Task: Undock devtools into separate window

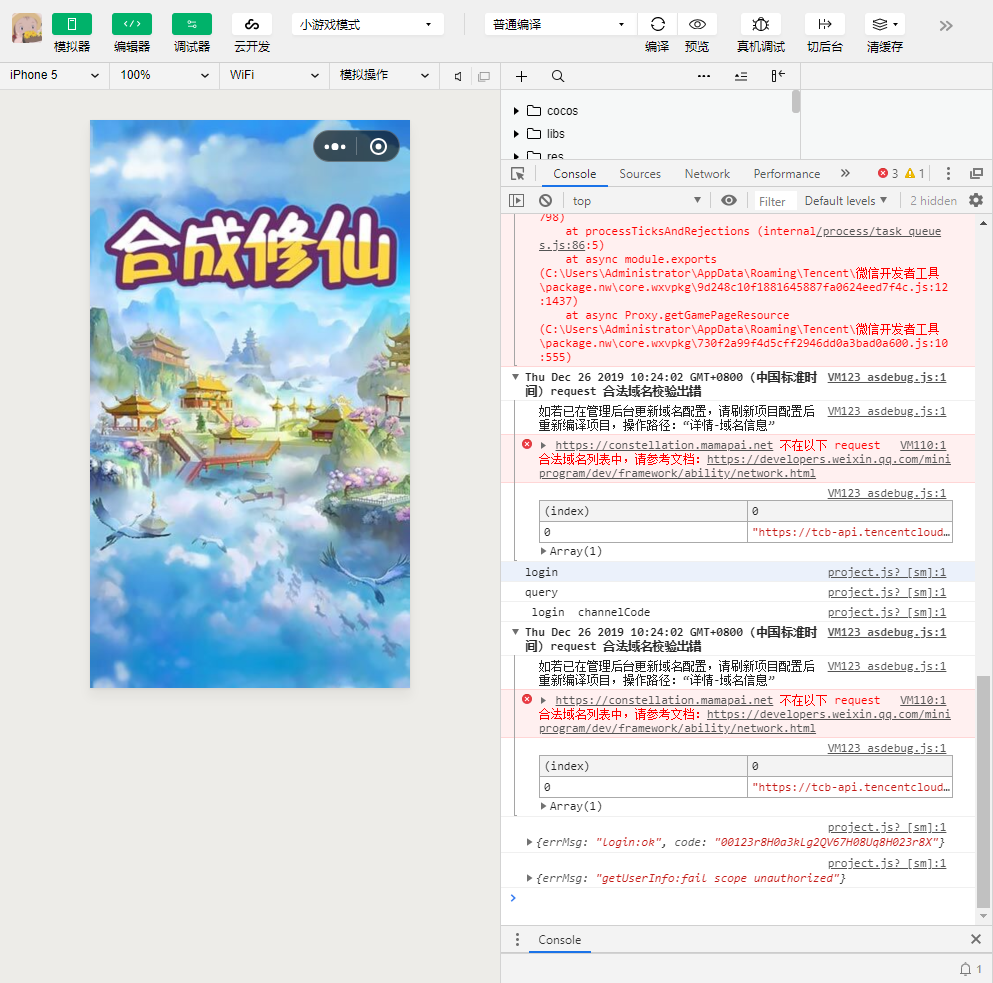Action: (977, 174)
